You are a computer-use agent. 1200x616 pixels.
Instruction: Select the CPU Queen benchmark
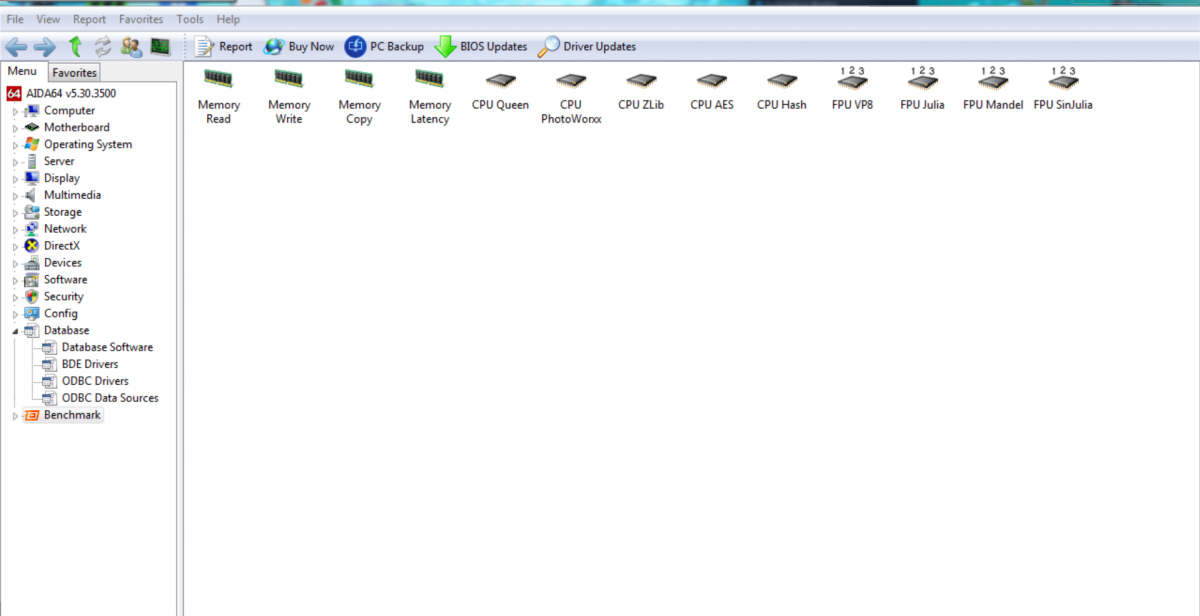(500, 90)
